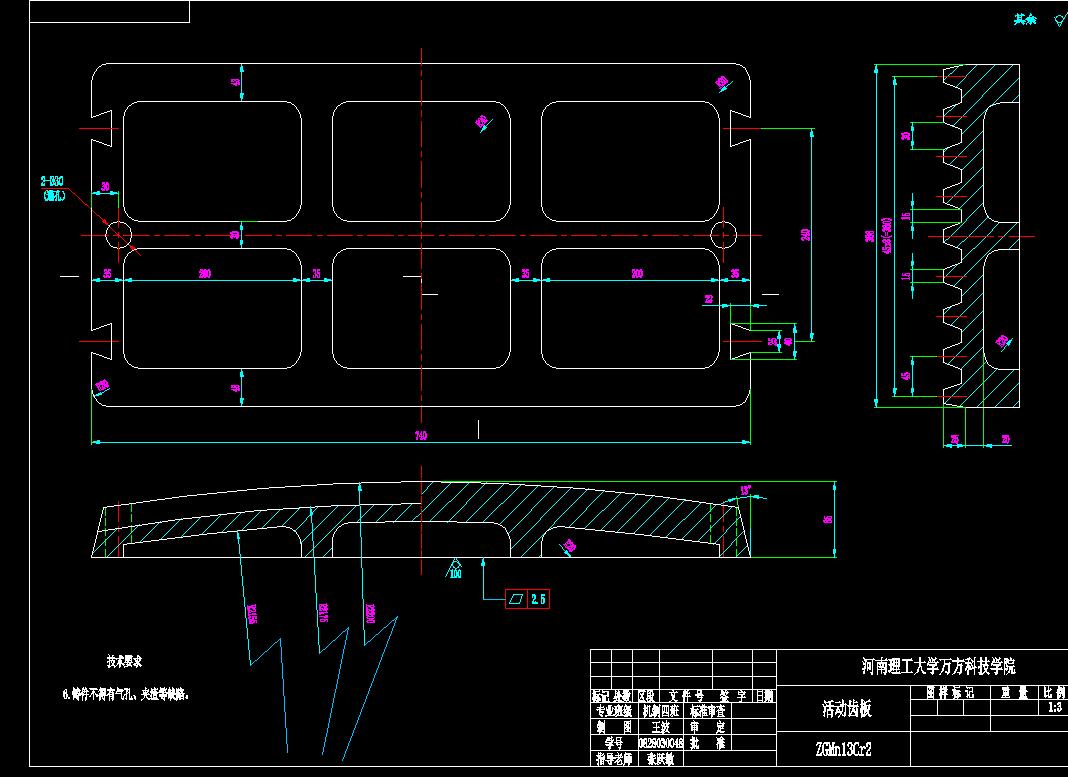This screenshot has width=1068, height=777.
Task: Click the 机制四班 class cell
Action: tap(661, 711)
